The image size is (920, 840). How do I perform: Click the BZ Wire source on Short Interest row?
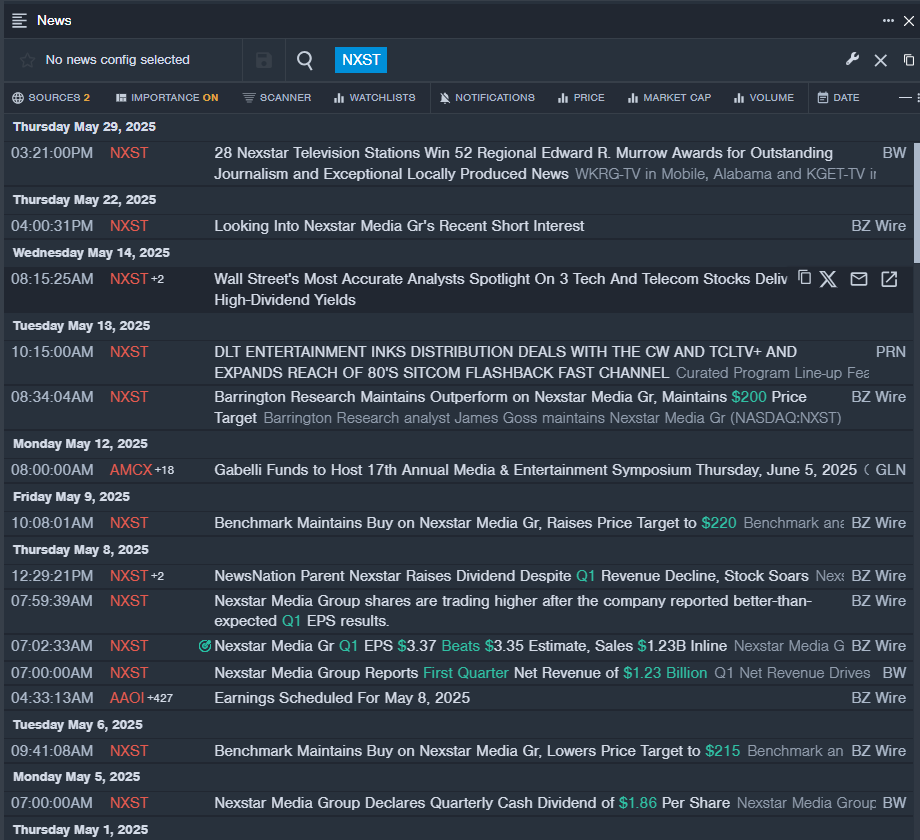pos(878,226)
